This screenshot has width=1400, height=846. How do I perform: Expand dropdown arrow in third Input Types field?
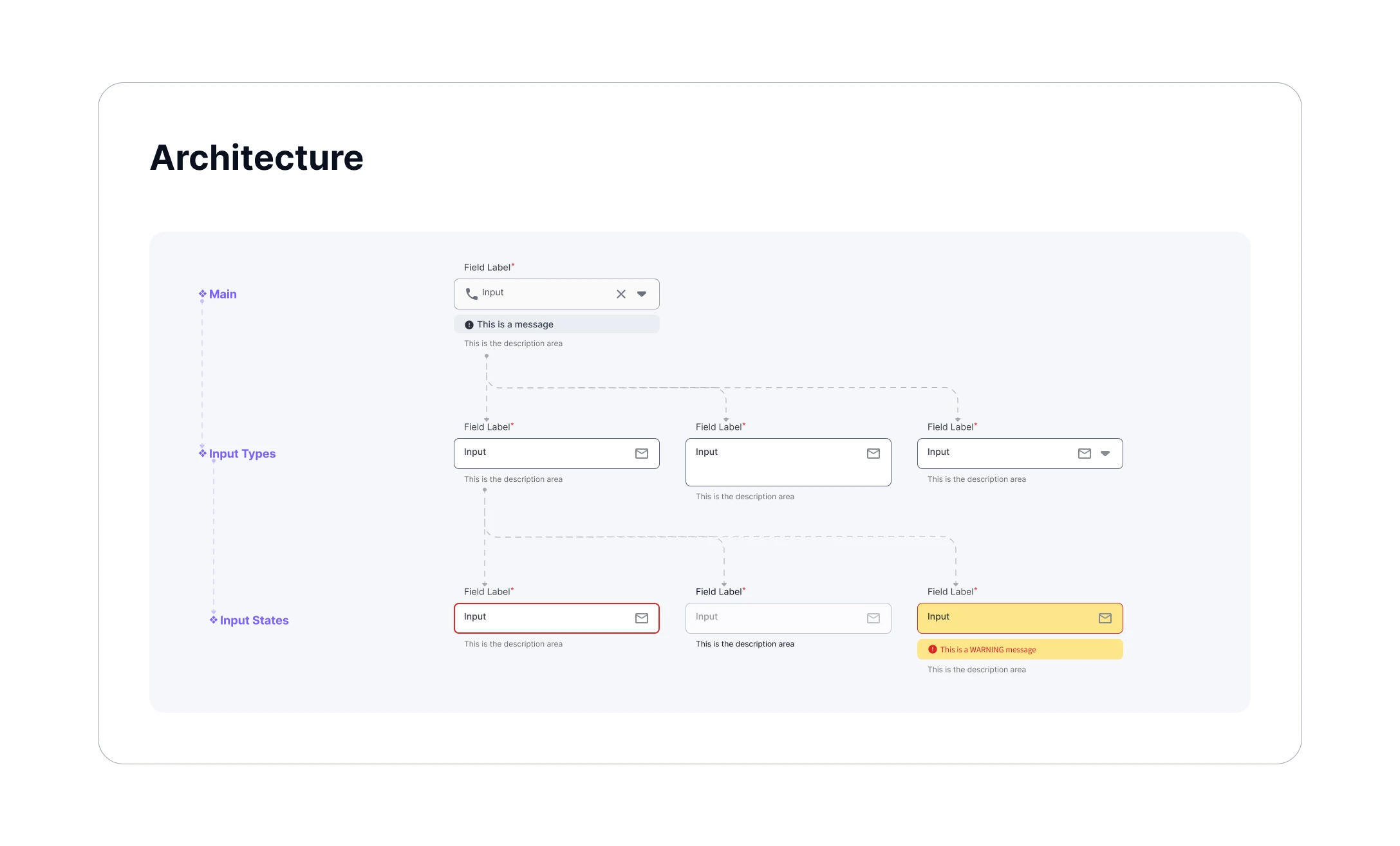point(1105,454)
